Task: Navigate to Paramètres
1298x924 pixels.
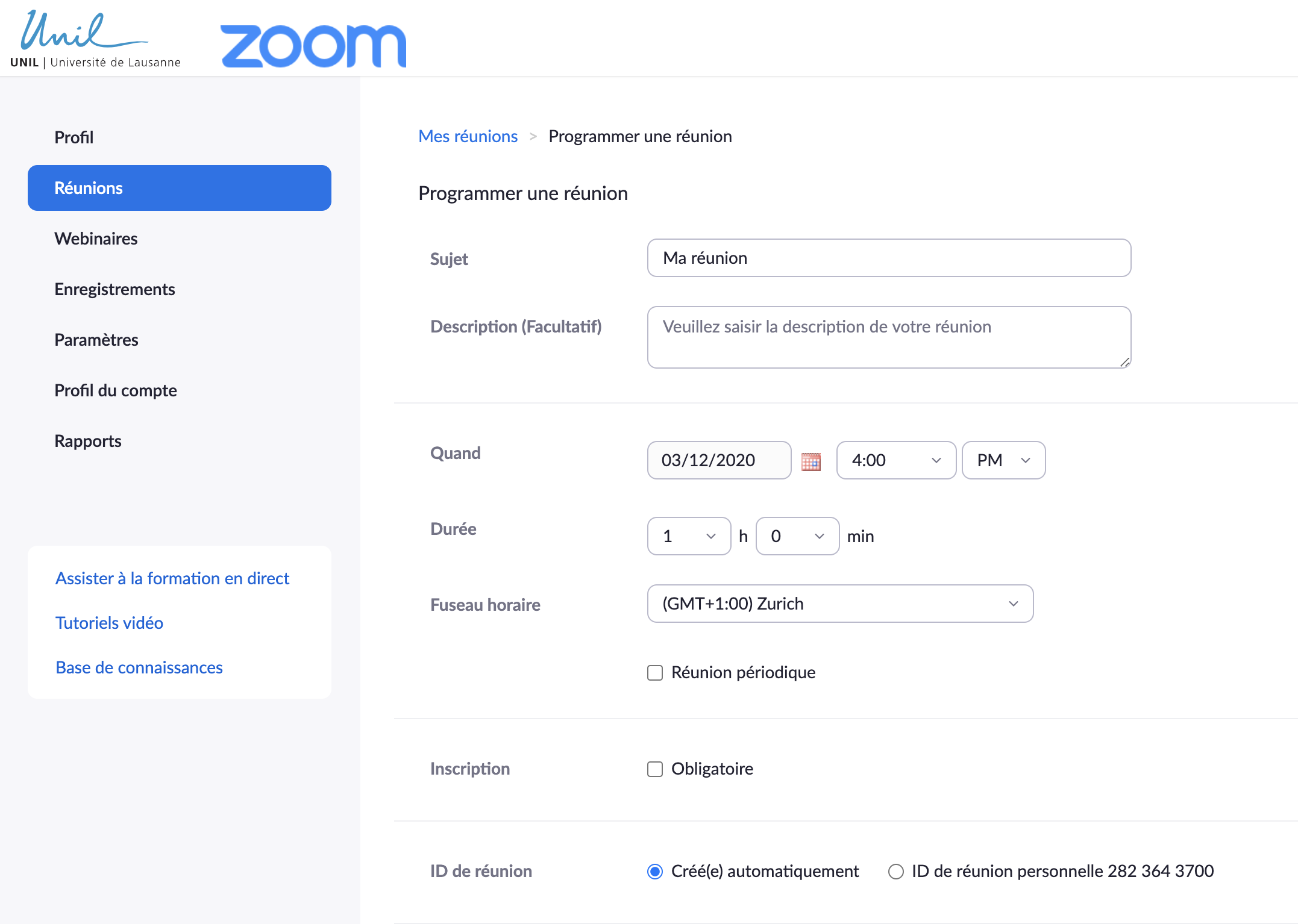Action: pyautogui.click(x=96, y=340)
